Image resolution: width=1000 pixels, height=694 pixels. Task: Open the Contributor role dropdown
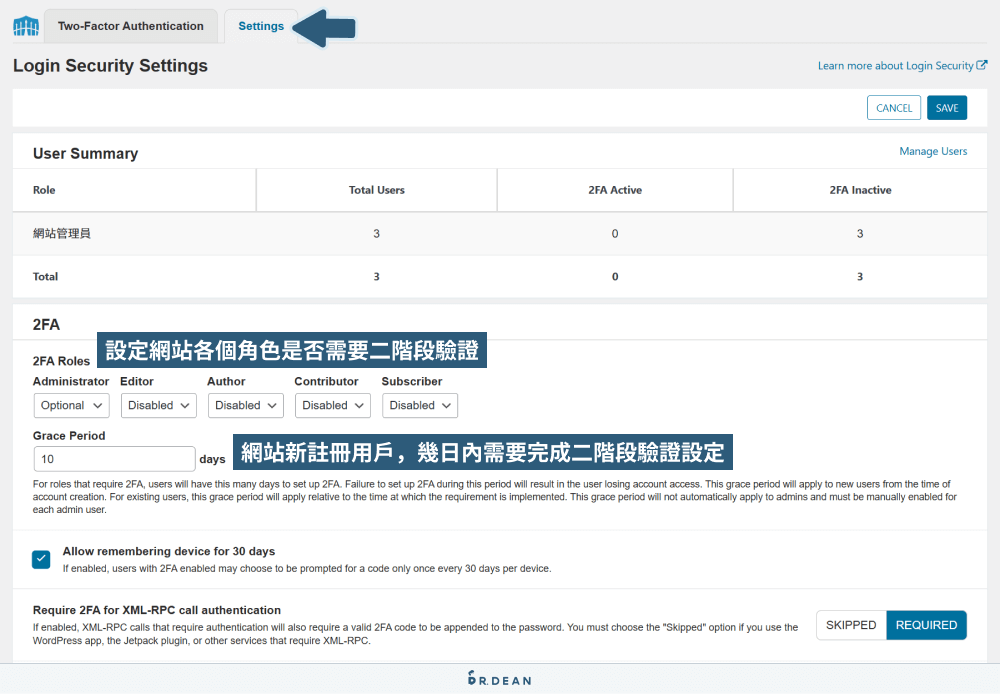(x=332, y=405)
